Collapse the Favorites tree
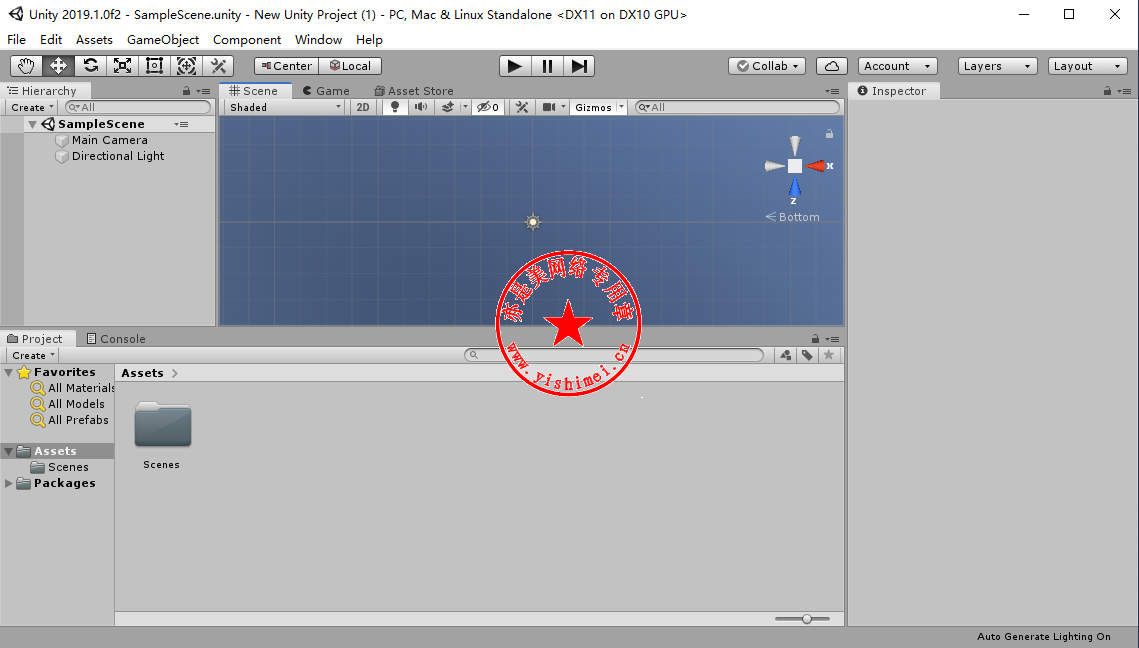 tap(9, 373)
